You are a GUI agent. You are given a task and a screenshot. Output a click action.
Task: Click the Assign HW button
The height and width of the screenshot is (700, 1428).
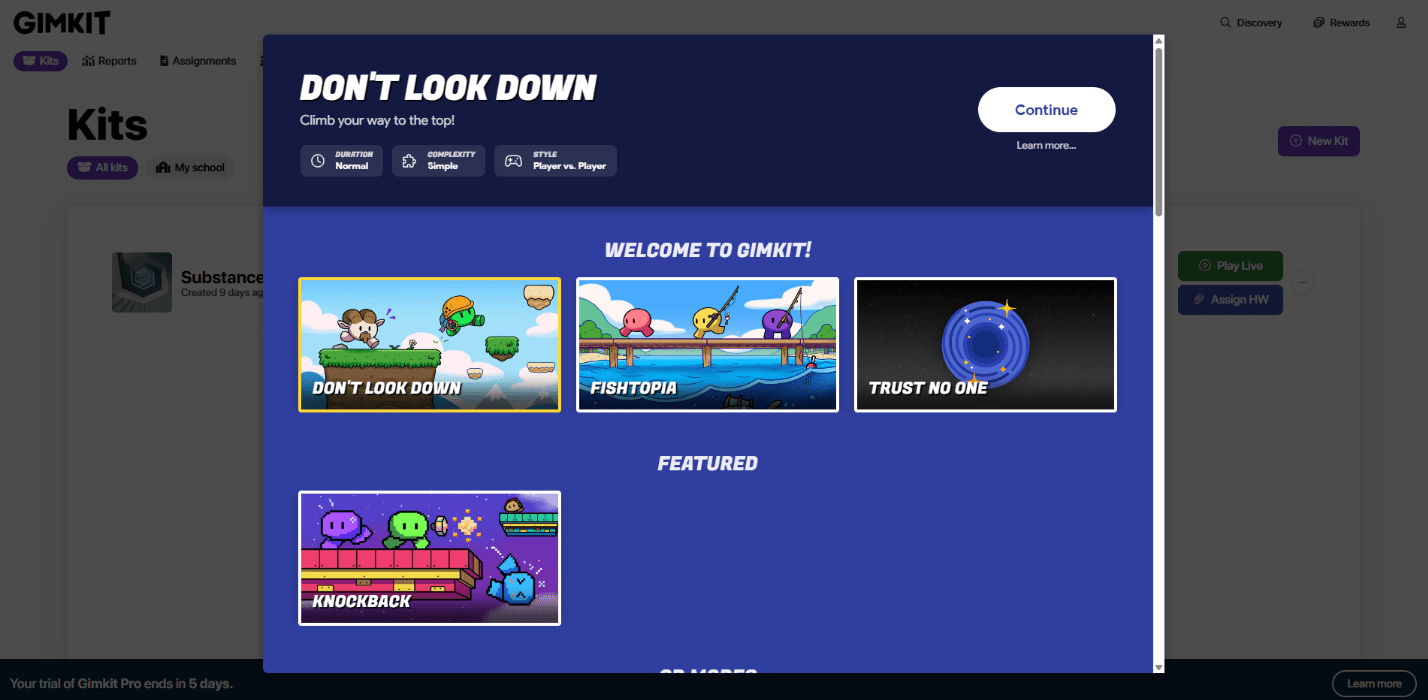[1230, 300]
